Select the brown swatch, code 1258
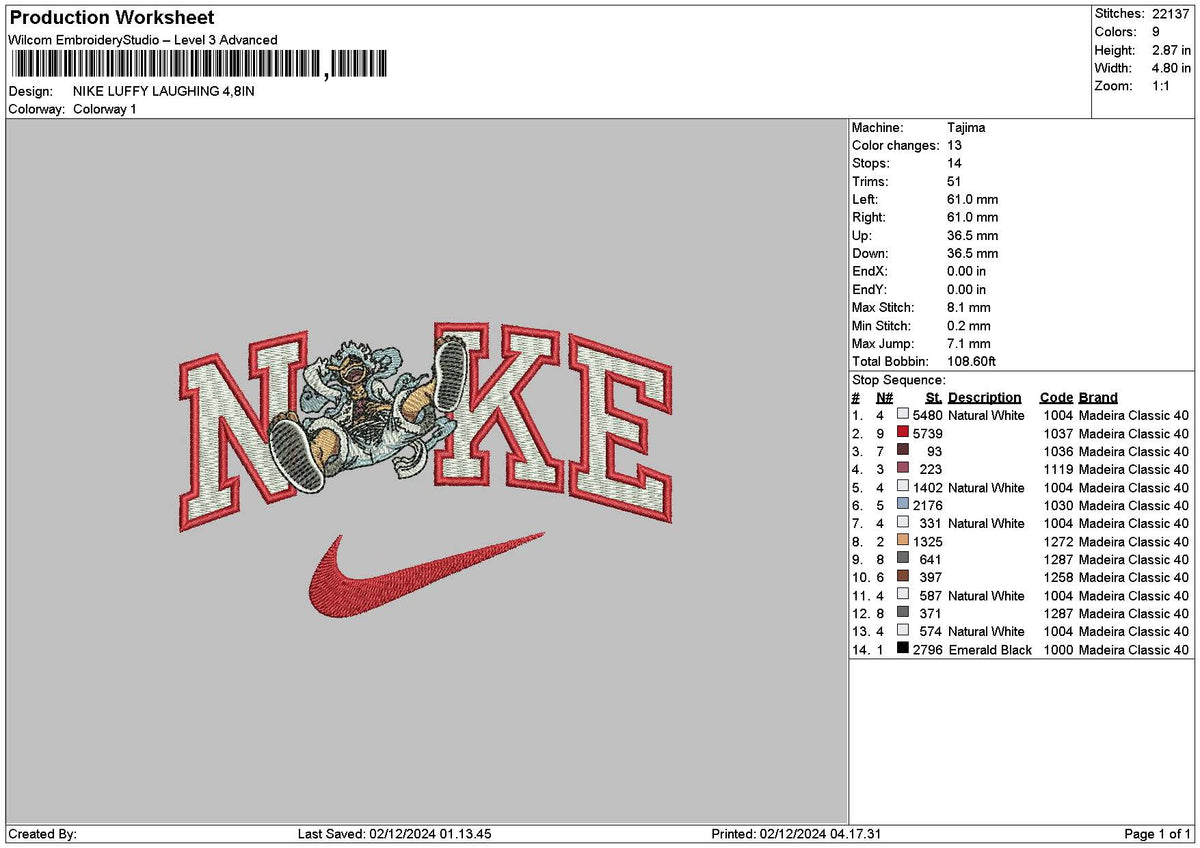Image resolution: width=1200 pixels, height=848 pixels. tap(903, 577)
